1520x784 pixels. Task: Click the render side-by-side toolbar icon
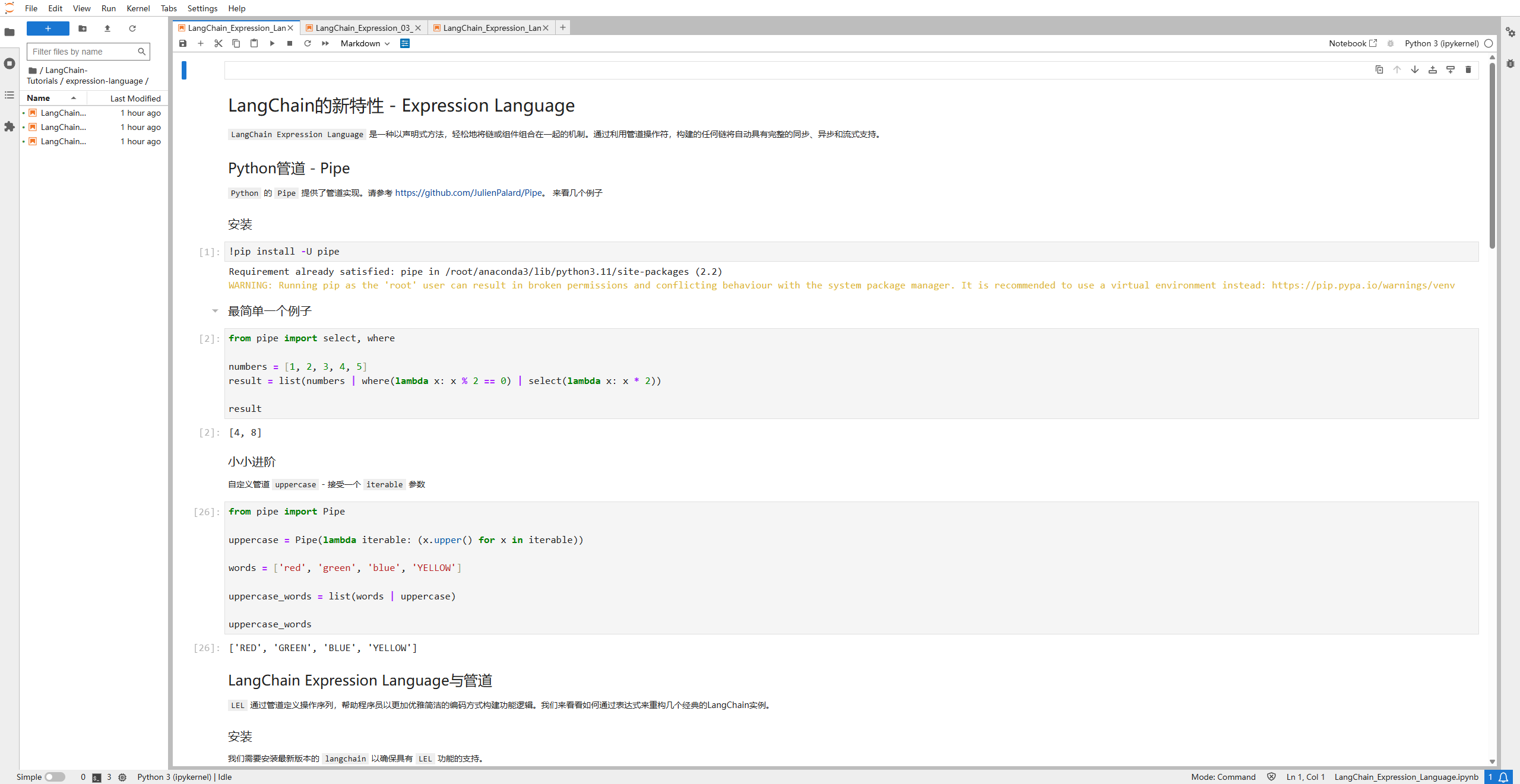click(405, 43)
